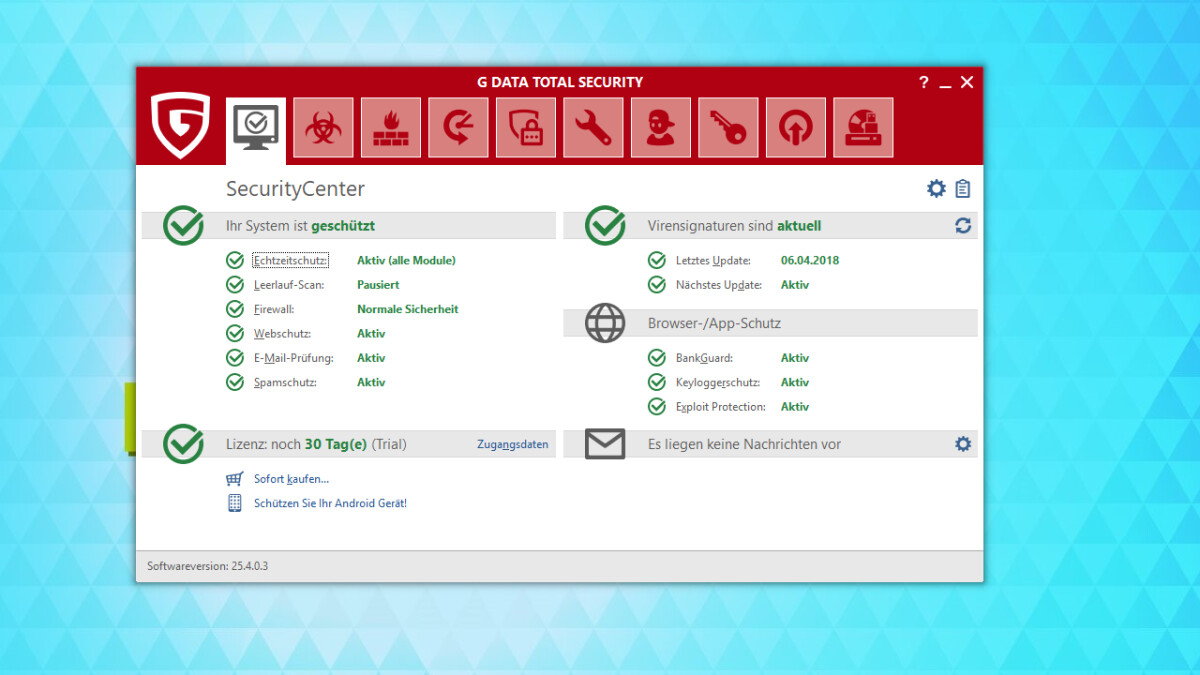Click 'Lizenz: noch 30 Tag(e) (Trial)' text

pyautogui.click(x=316, y=444)
